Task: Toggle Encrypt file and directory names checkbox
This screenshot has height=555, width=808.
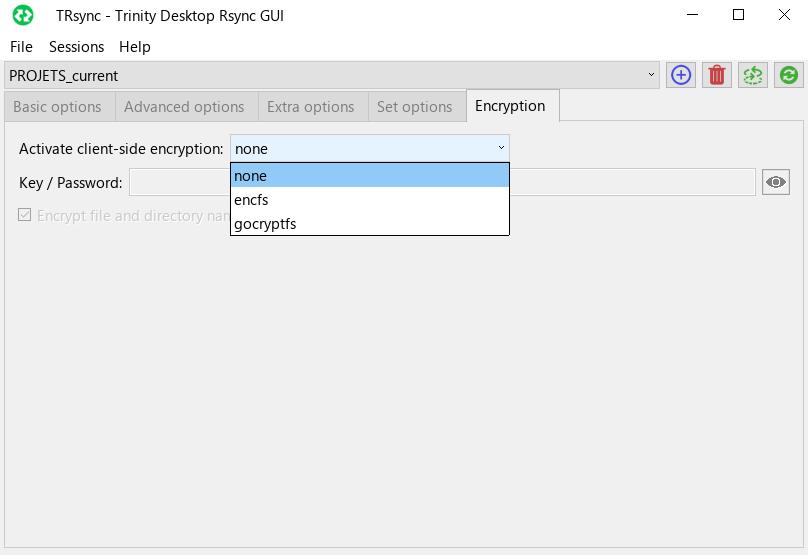Action: [x=24, y=215]
